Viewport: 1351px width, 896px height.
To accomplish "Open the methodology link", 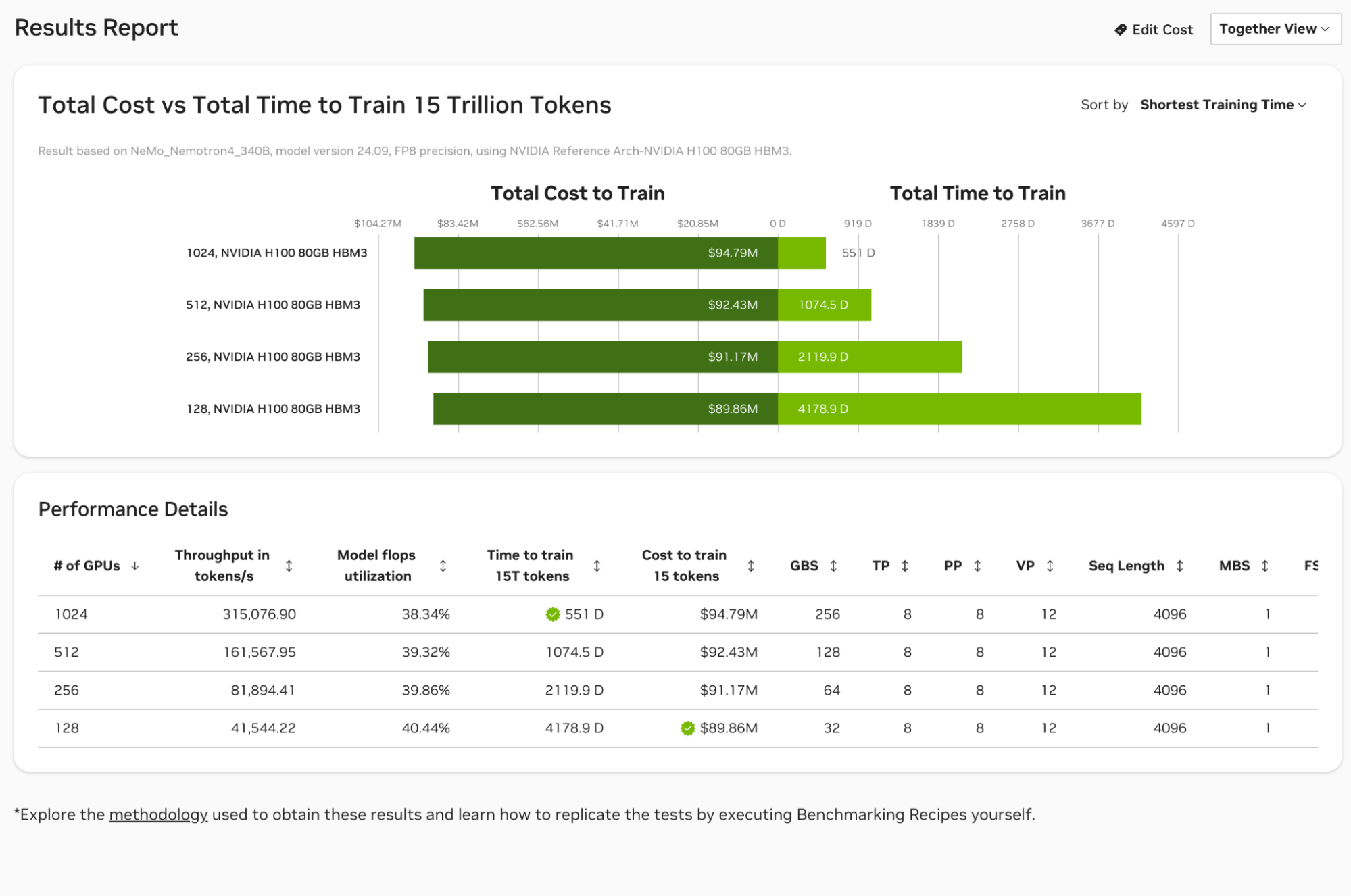I will tap(158, 814).
